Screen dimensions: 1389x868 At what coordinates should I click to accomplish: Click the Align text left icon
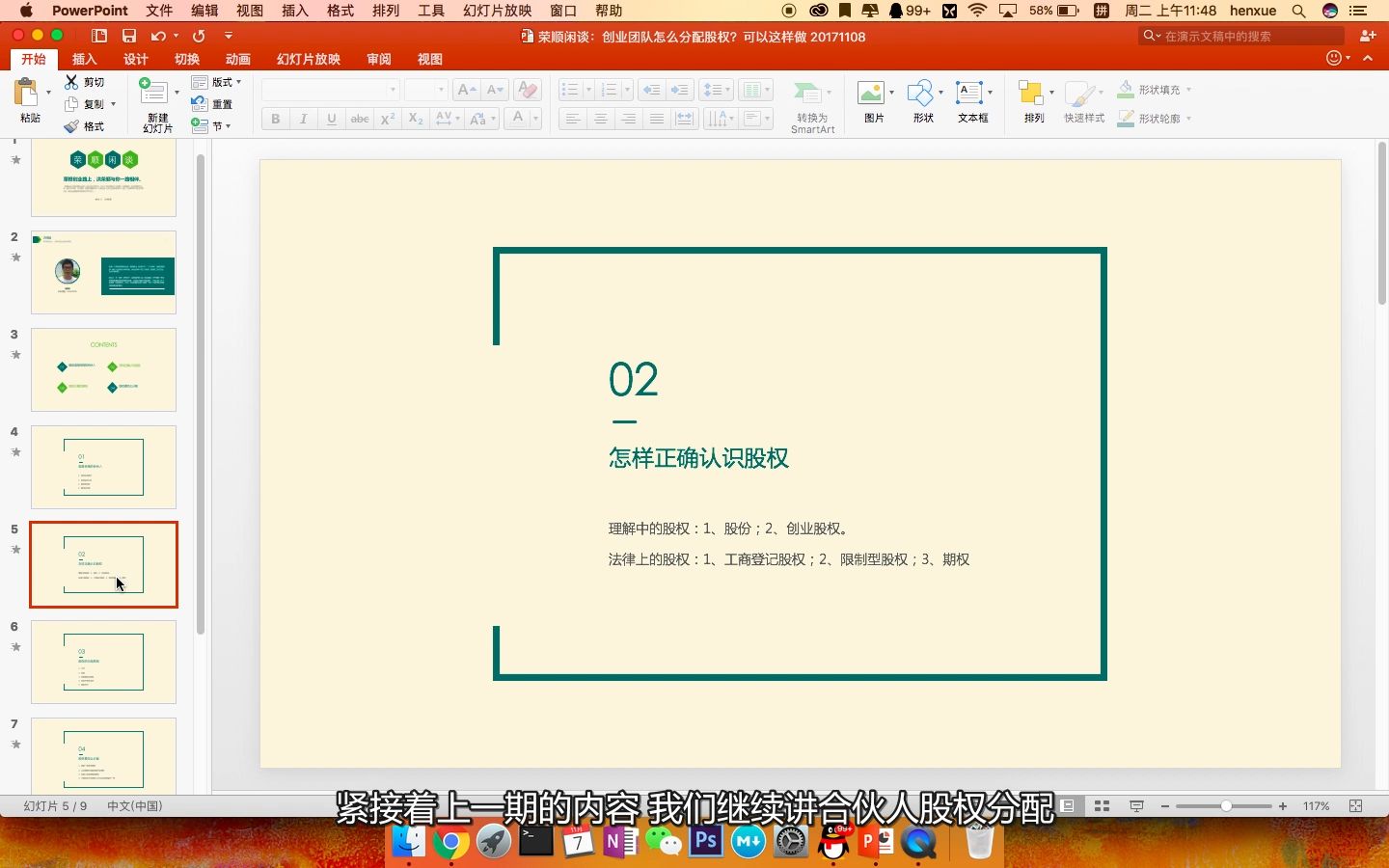click(x=572, y=119)
